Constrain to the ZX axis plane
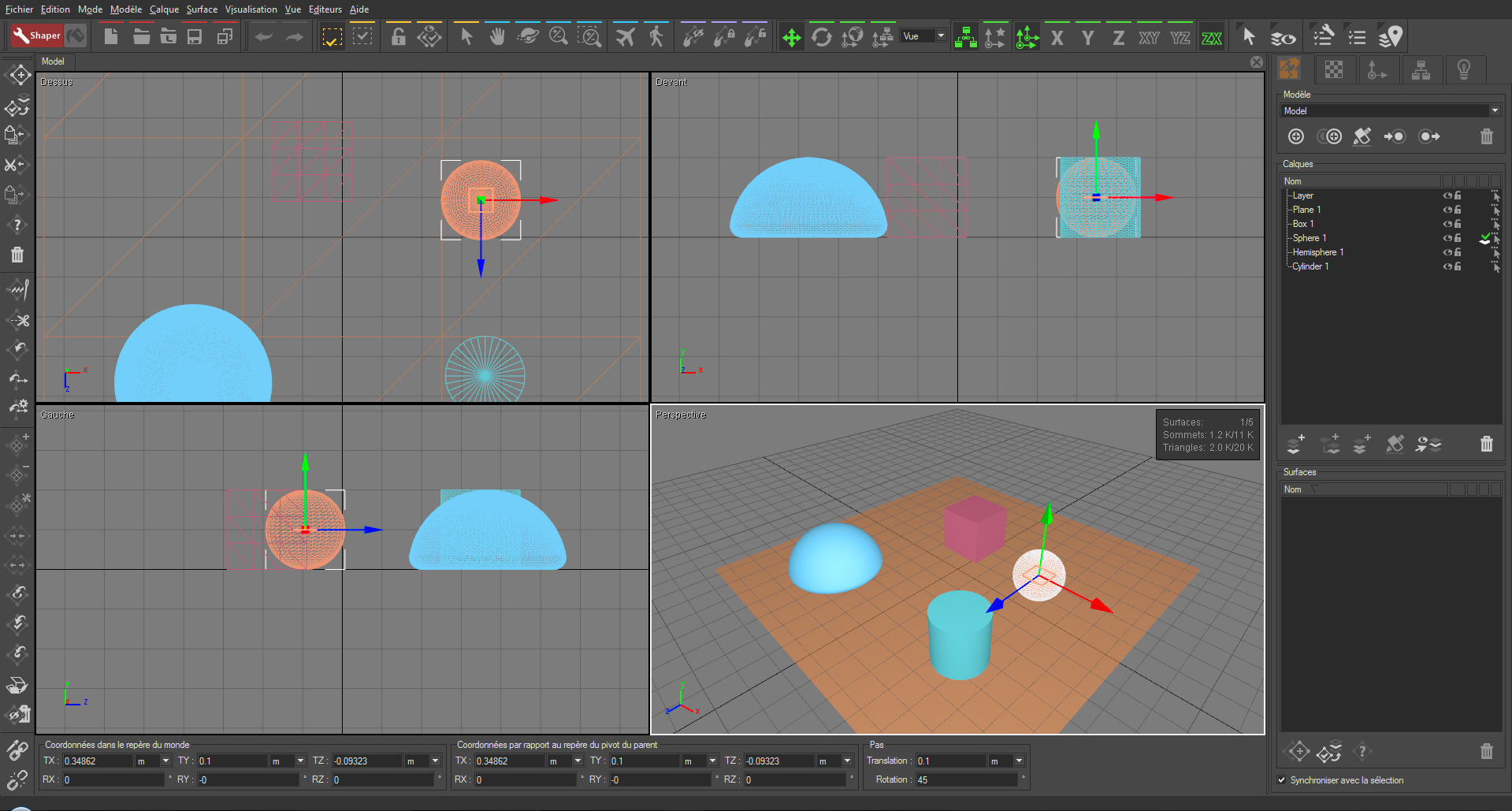1512x811 pixels. point(1211,38)
